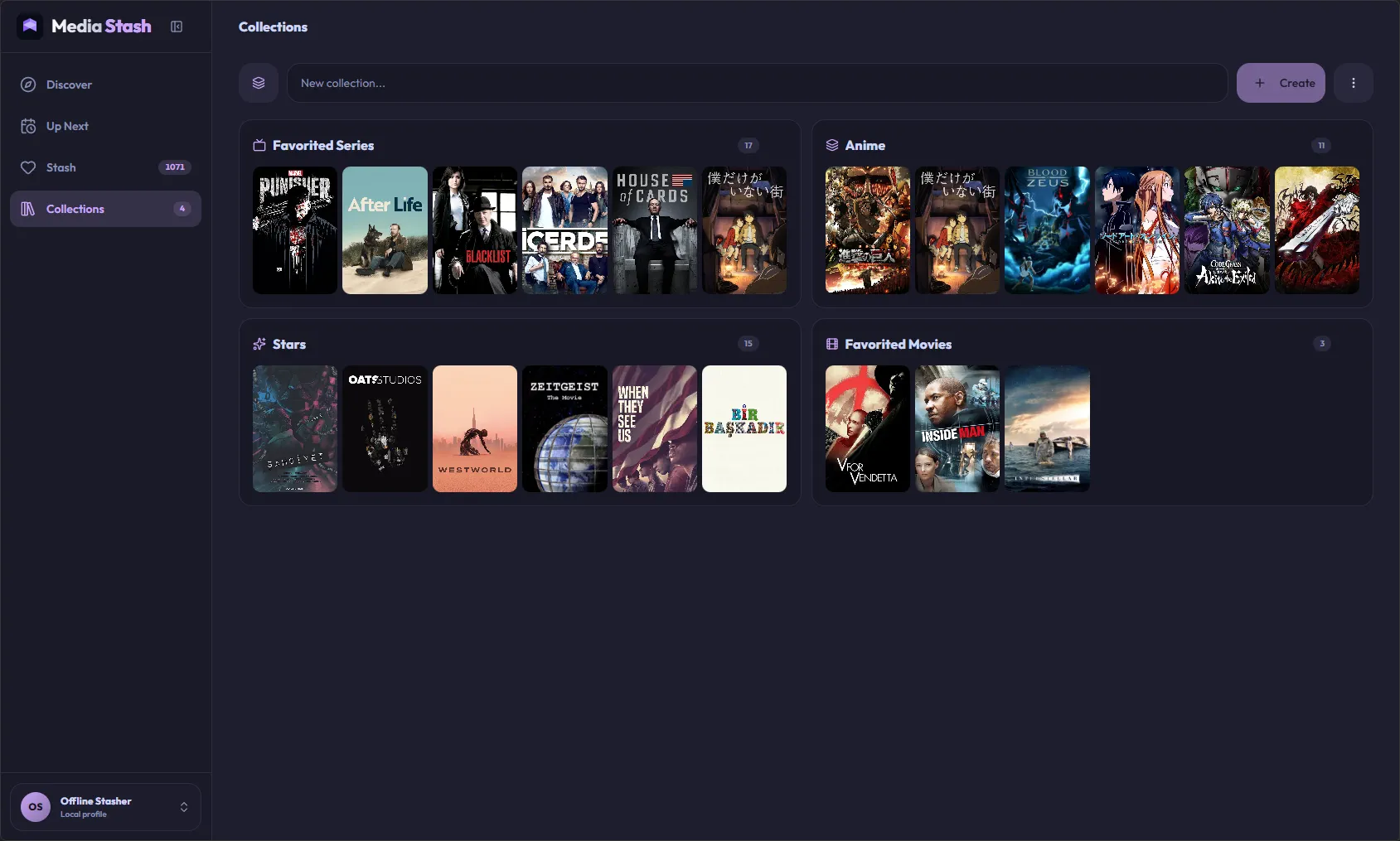Screen dimensions: 1400x841
Task: Click the 1071 count badge on Stash
Action: tap(175, 167)
